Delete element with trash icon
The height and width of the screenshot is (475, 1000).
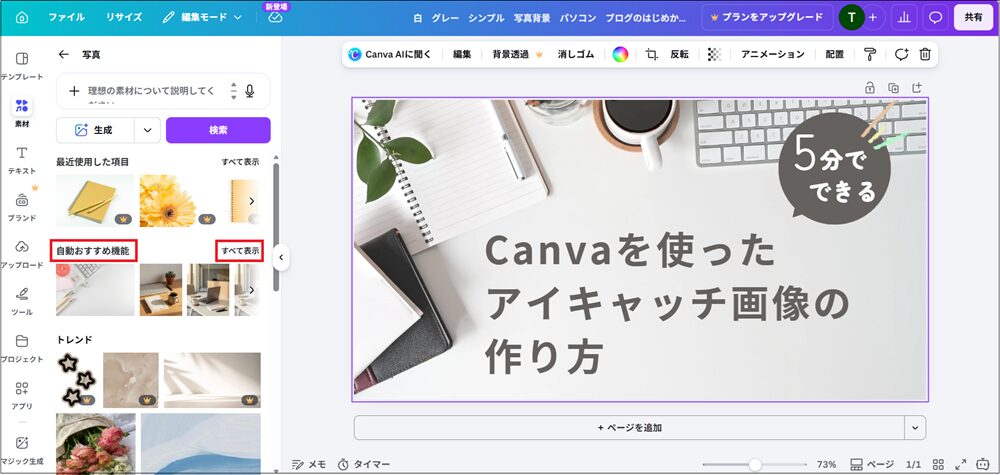(925, 55)
